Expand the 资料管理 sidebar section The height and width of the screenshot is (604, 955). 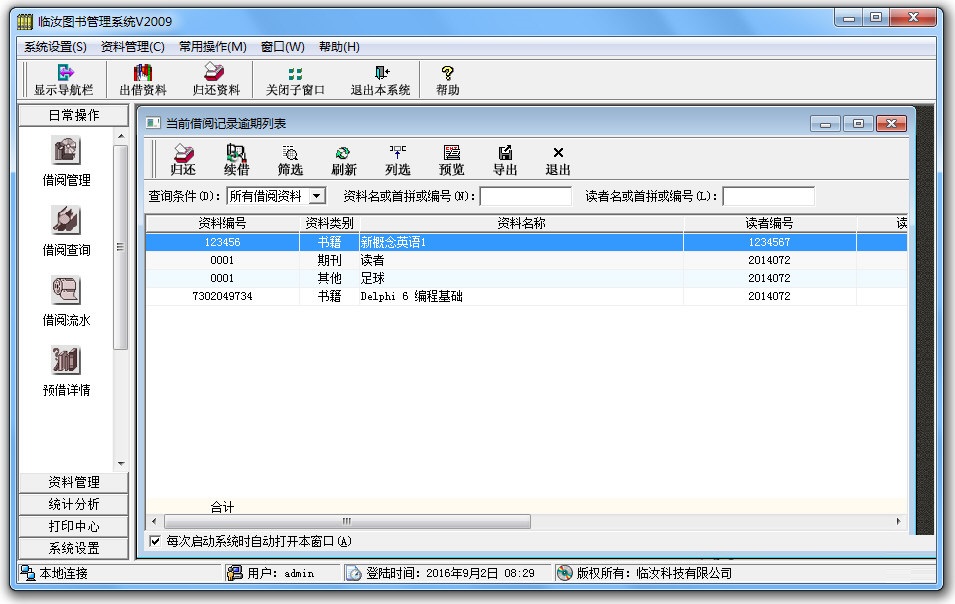tap(74, 482)
